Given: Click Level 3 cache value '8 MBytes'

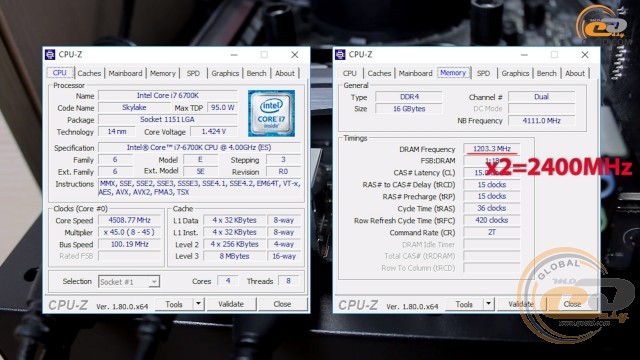Looking at the screenshot, I should point(235,256).
